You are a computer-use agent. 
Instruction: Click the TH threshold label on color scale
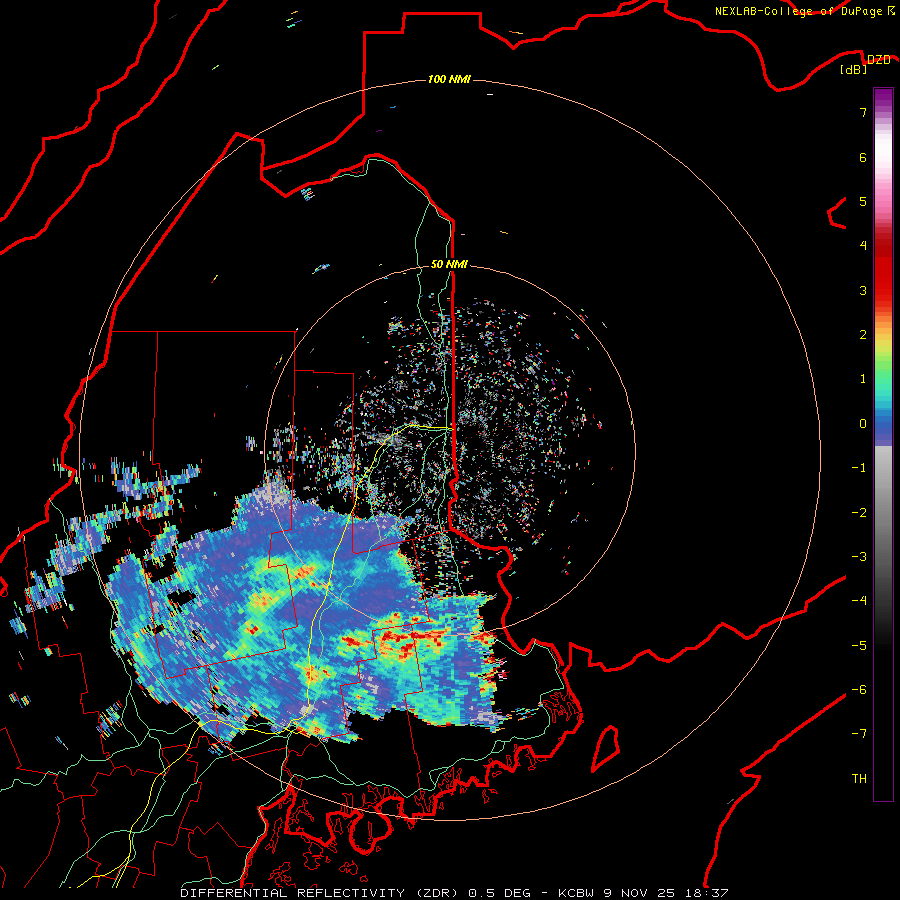point(859,779)
